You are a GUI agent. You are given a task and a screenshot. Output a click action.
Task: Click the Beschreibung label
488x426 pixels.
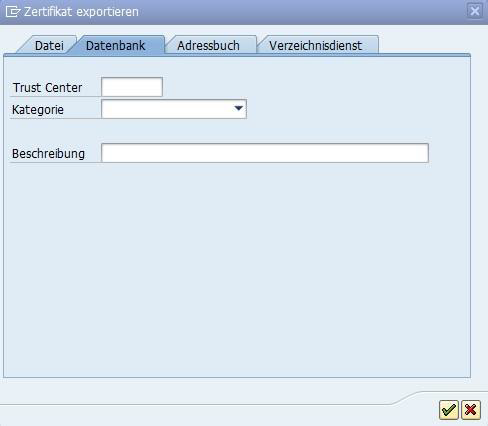48,154
